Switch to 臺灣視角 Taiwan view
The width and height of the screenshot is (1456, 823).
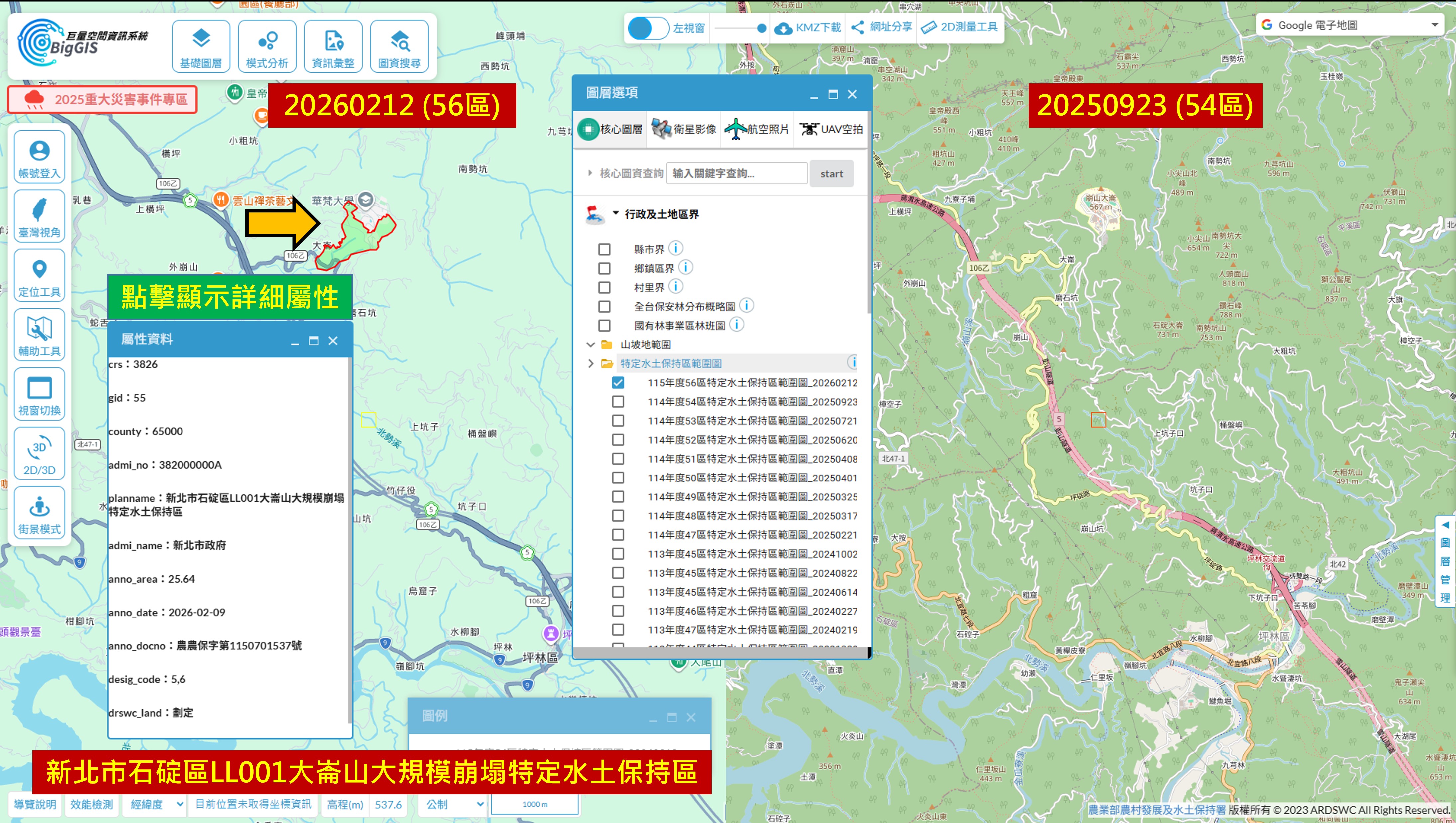click(40, 216)
